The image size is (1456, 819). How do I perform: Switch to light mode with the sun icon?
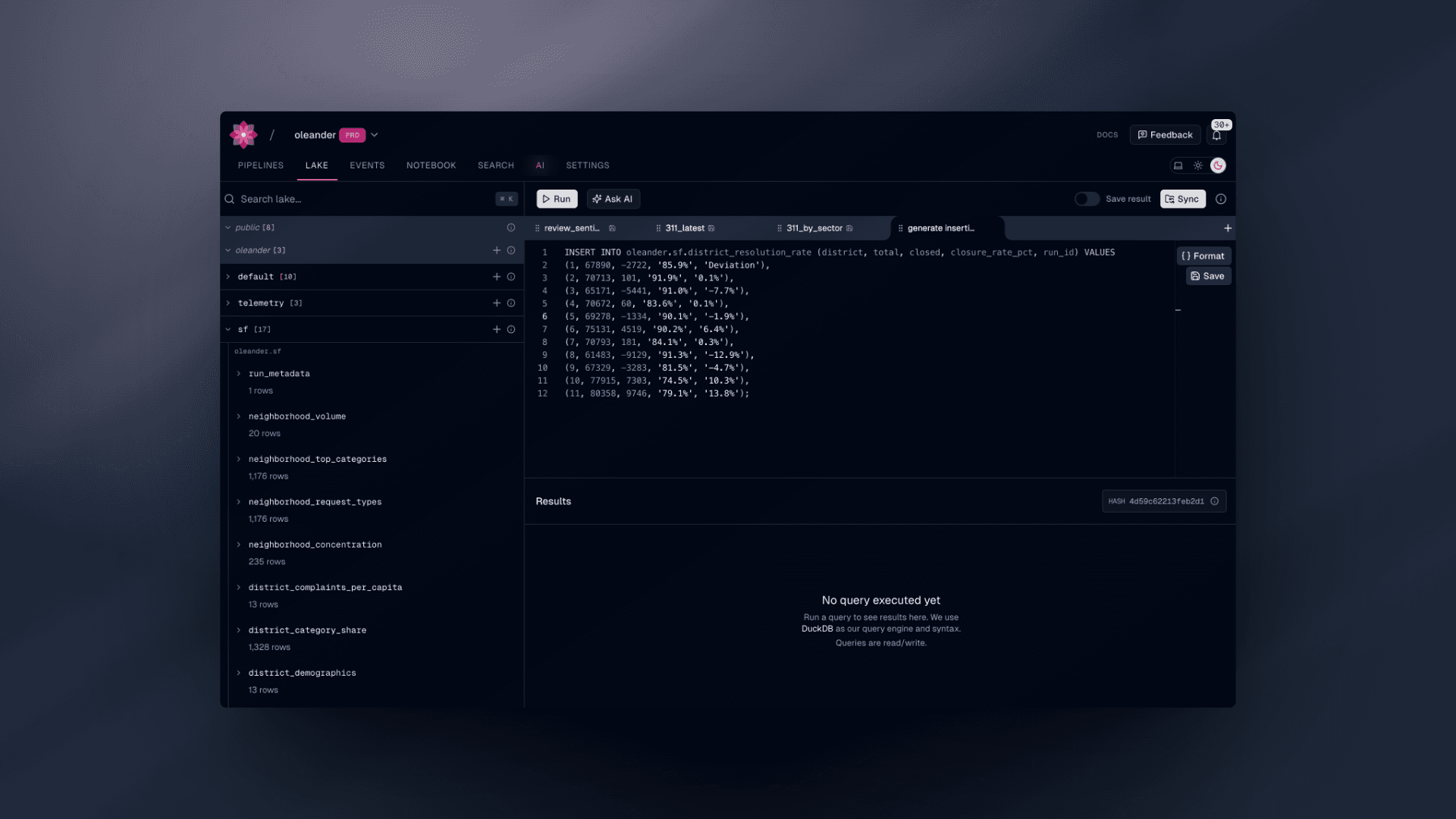(1198, 165)
